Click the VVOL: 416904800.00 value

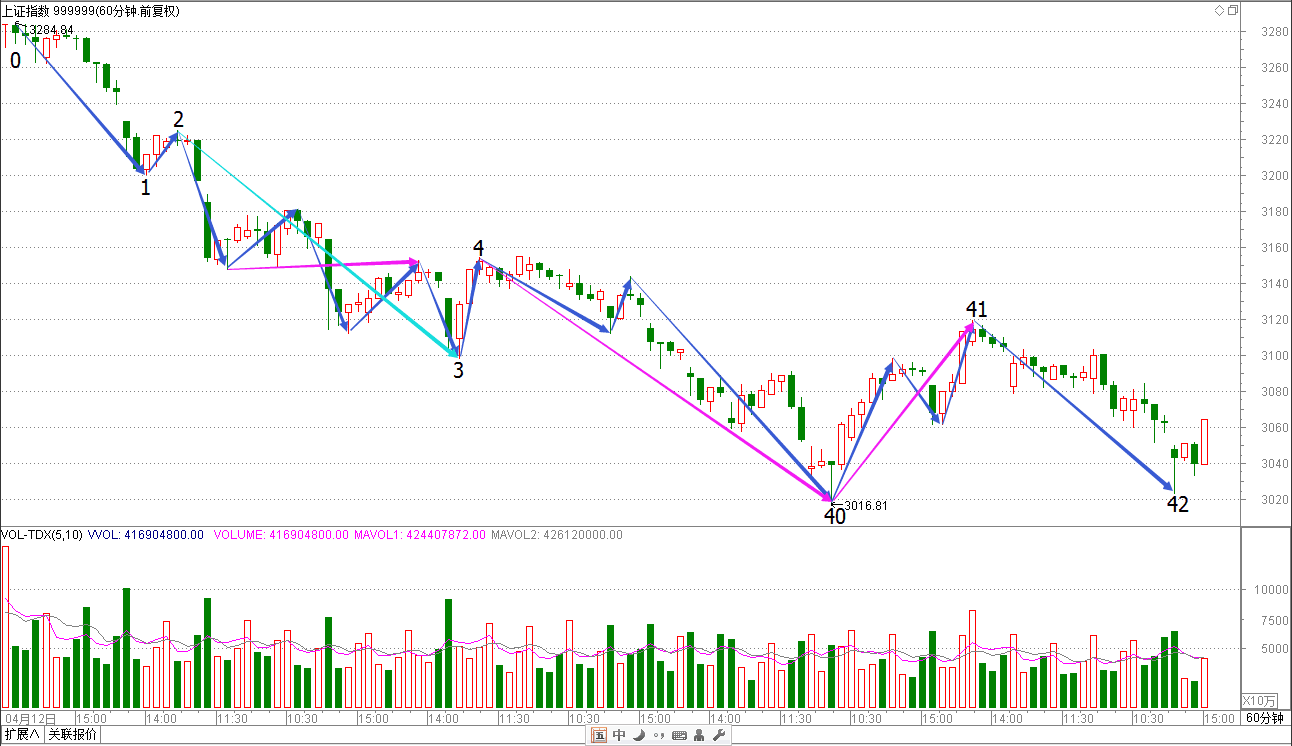click(147, 535)
